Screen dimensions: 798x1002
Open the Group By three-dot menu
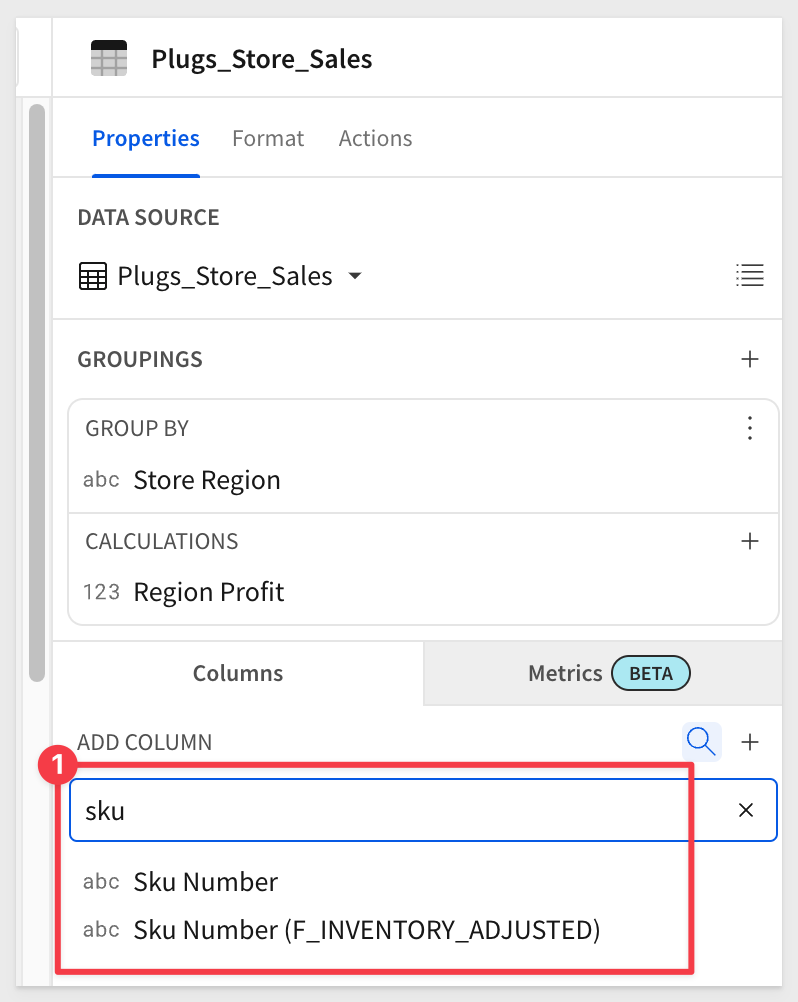[x=749, y=428]
